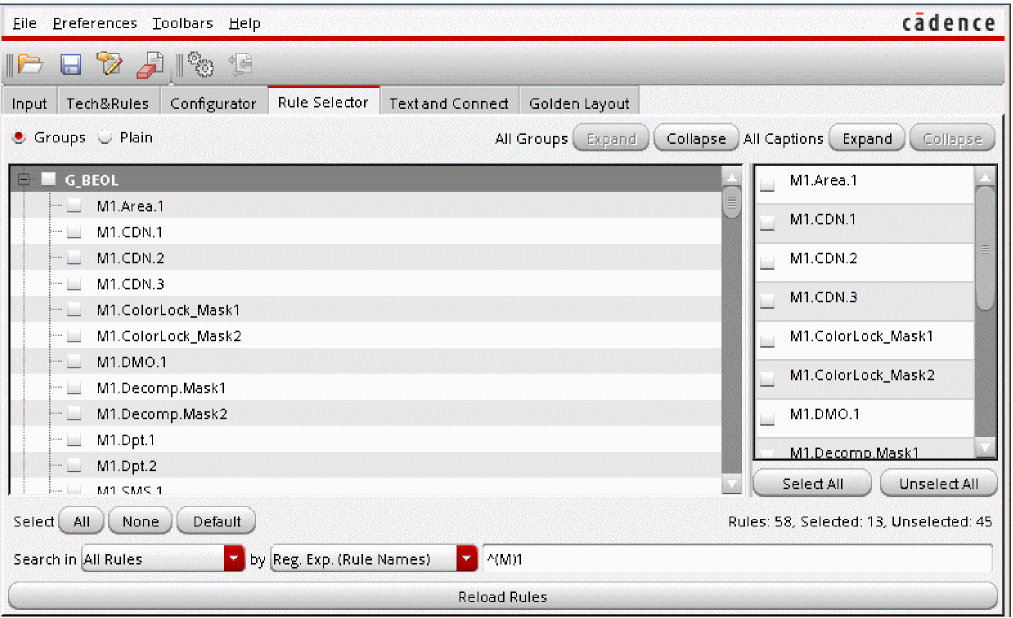Viewport: 1013px width, 618px height.
Task: Click the eraser clear document icon
Action: pyautogui.click(x=150, y=65)
